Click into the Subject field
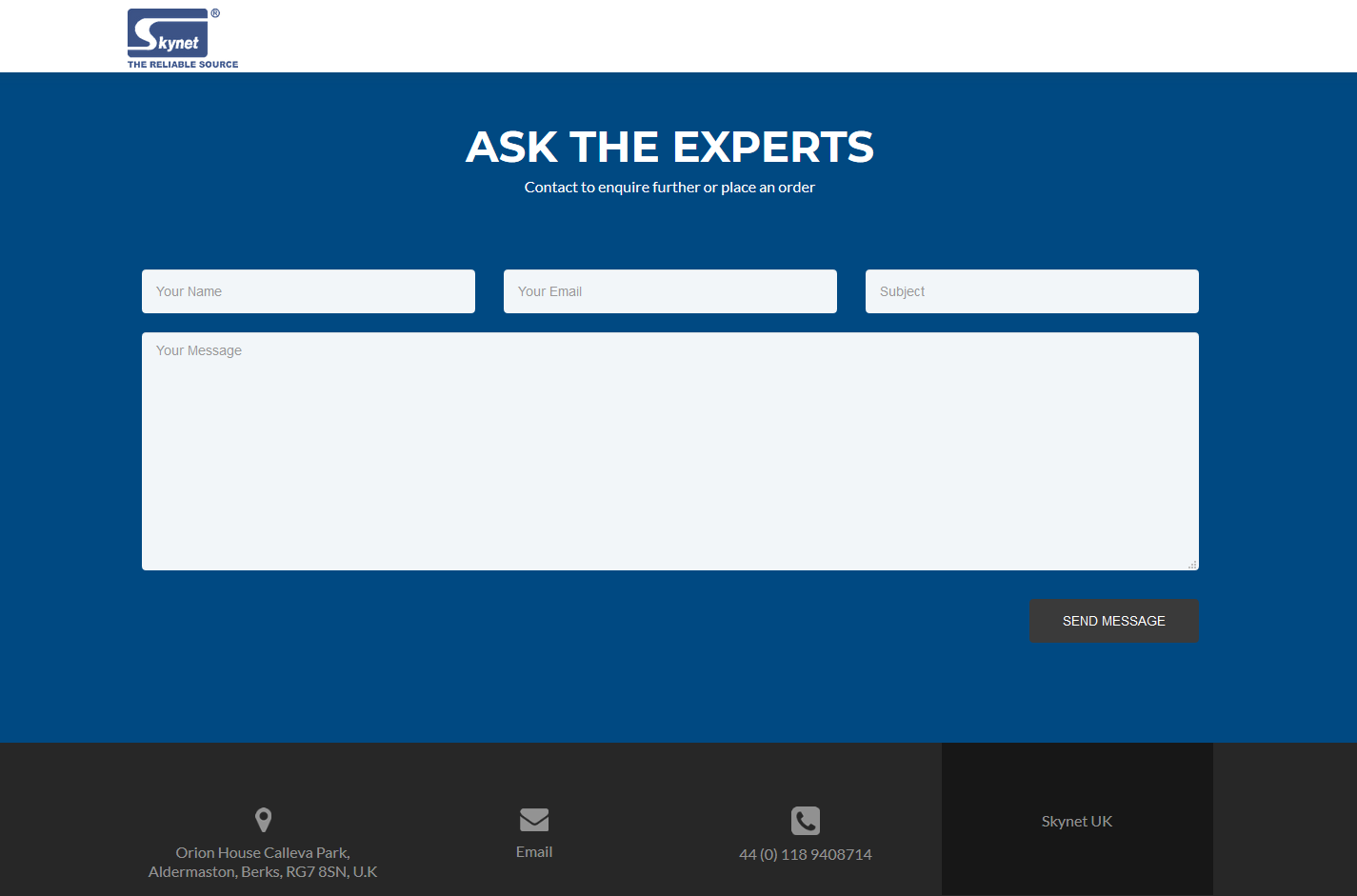 (x=1032, y=291)
